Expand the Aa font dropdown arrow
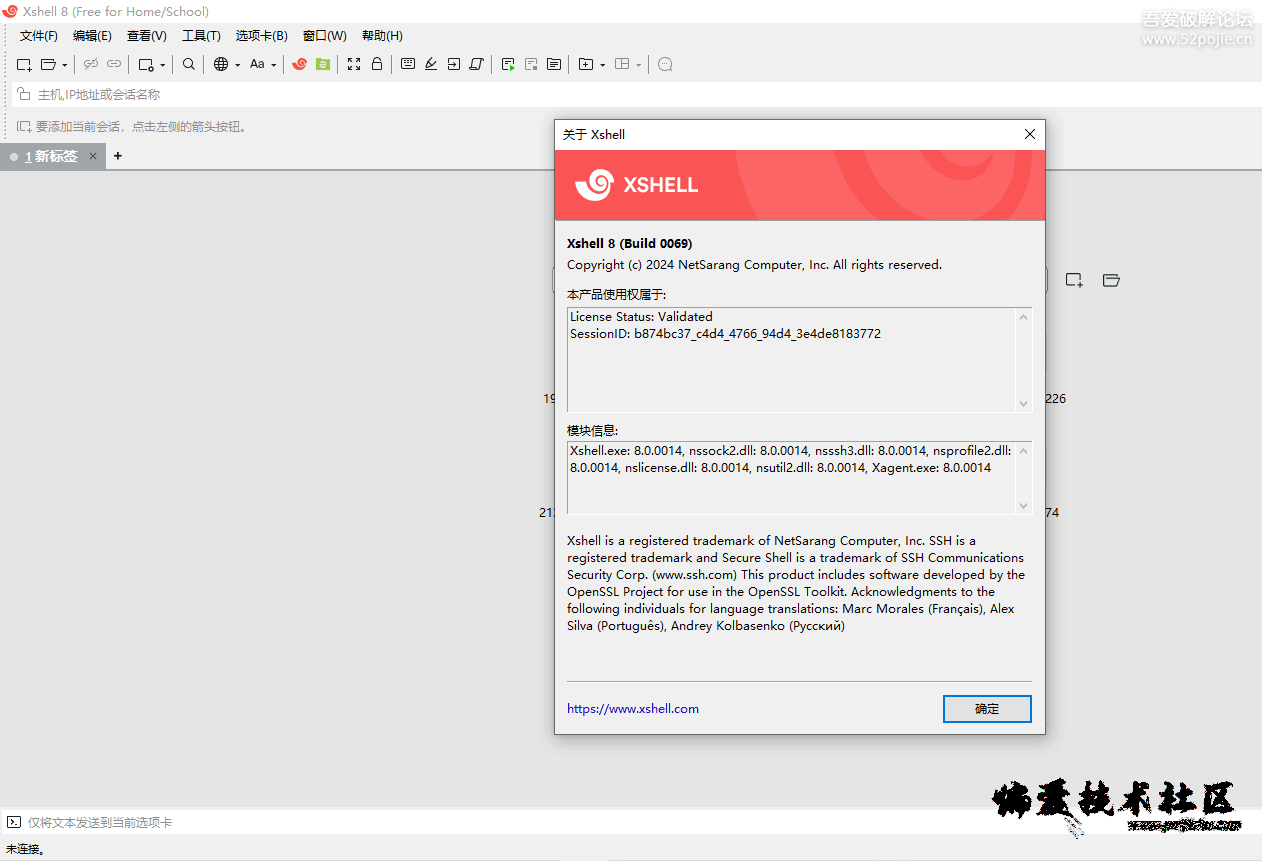This screenshot has height=861, width=1262. pyautogui.click(x=273, y=65)
